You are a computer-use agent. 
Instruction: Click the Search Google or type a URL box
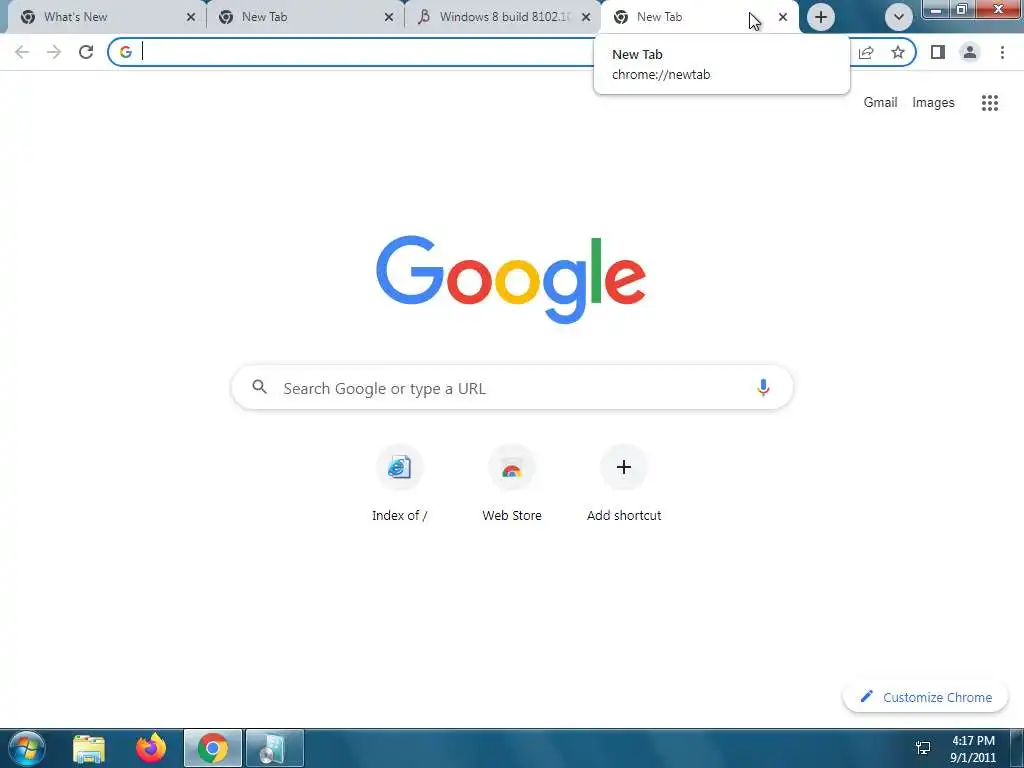coord(513,388)
